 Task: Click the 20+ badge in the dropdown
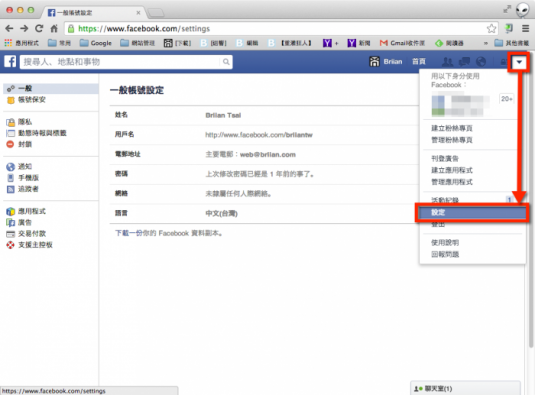(507, 99)
